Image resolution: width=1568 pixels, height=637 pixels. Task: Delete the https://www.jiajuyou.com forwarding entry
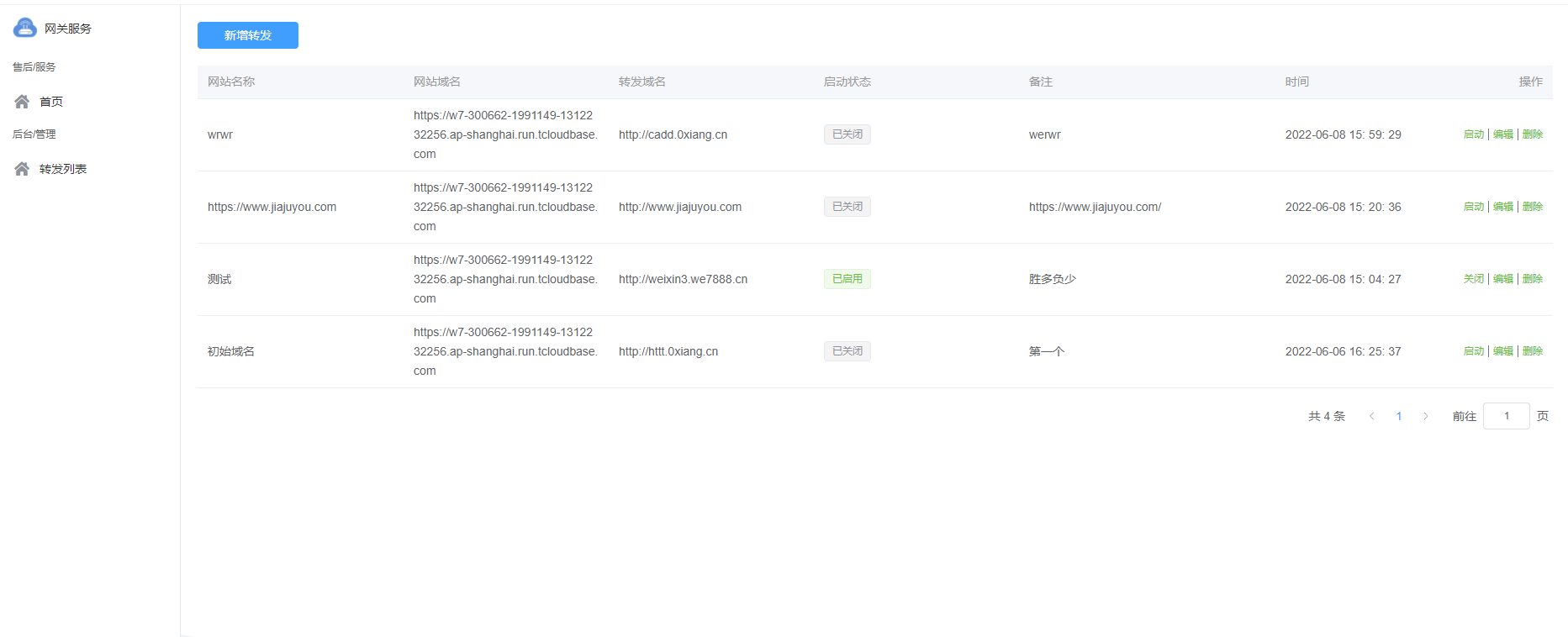(x=1533, y=207)
